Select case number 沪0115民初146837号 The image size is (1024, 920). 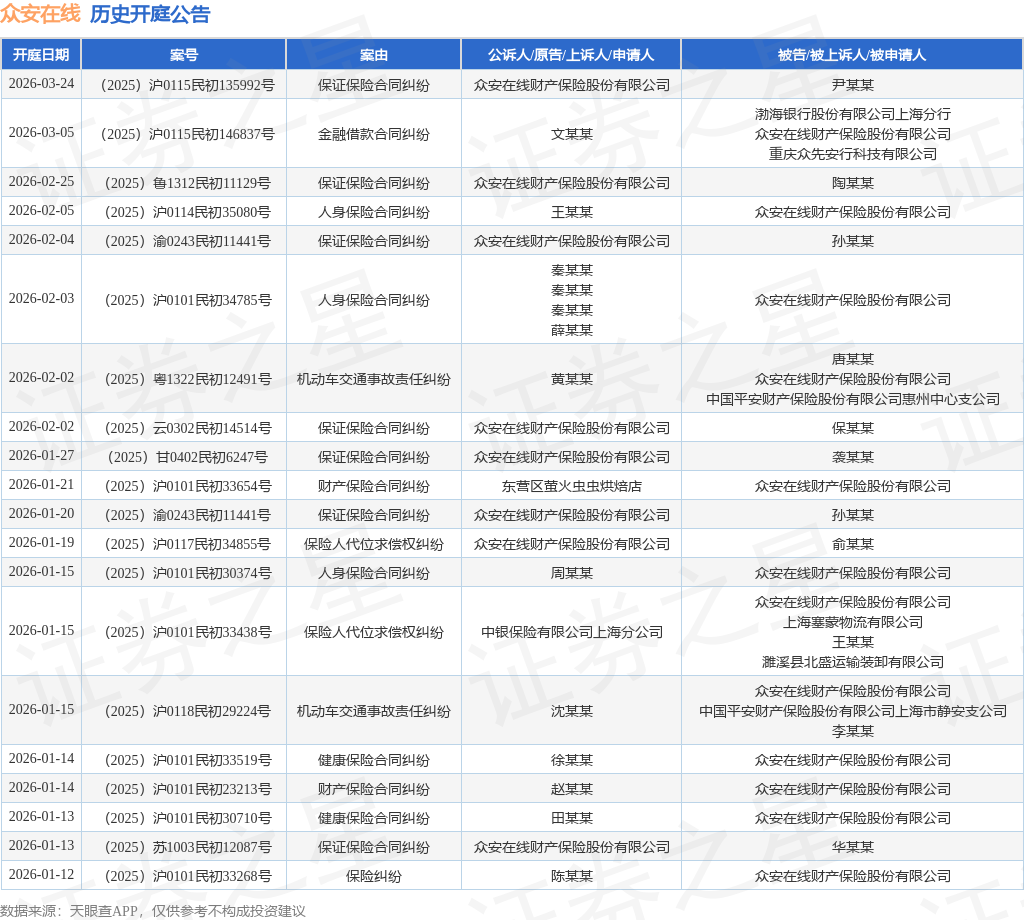[212, 134]
